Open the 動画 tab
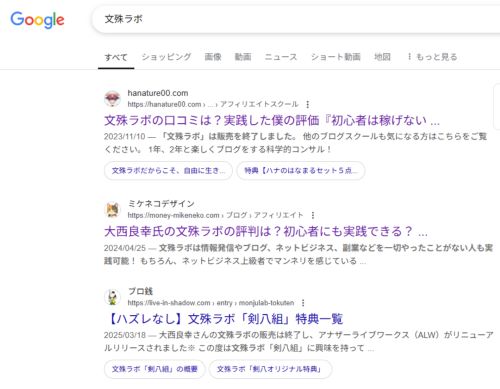Screen dimensions: 500x389 243,57
